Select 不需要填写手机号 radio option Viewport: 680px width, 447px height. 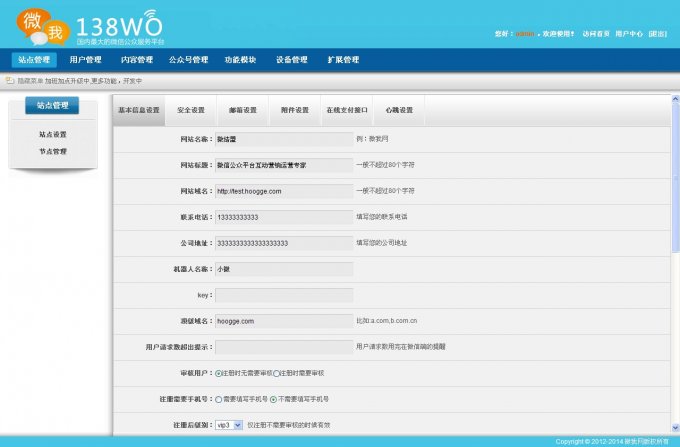tap(273, 399)
